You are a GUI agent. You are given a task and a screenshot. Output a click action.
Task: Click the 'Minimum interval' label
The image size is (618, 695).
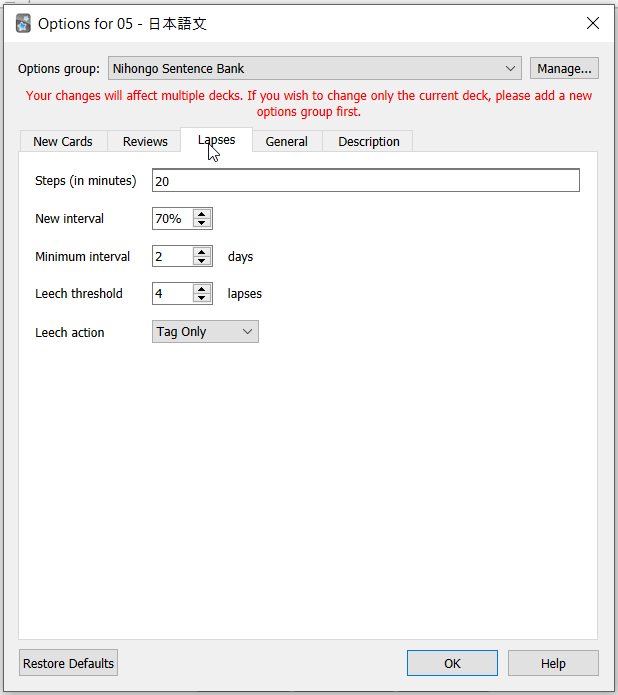[x=82, y=257]
